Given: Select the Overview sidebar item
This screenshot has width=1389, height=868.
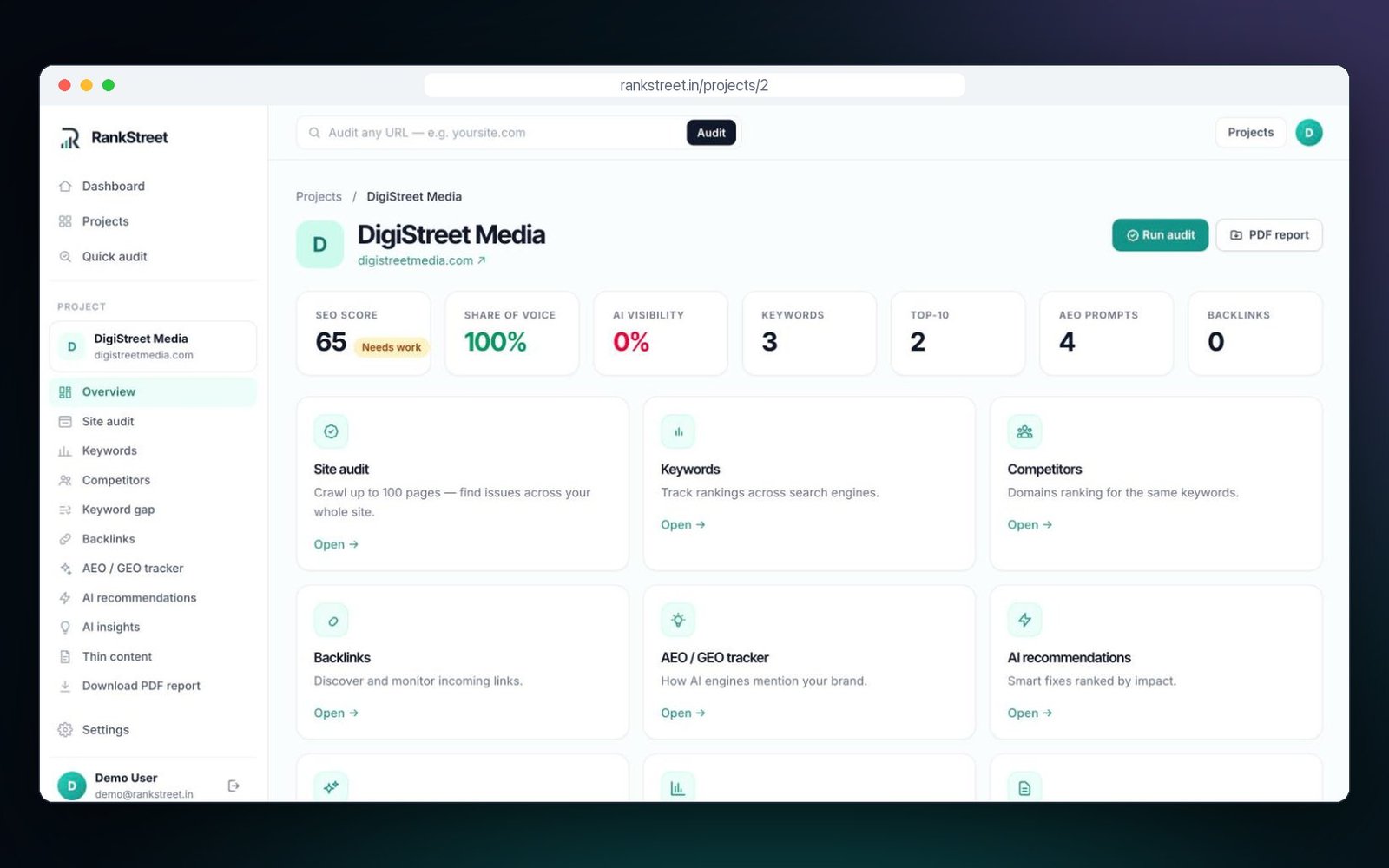Looking at the screenshot, I should (153, 392).
